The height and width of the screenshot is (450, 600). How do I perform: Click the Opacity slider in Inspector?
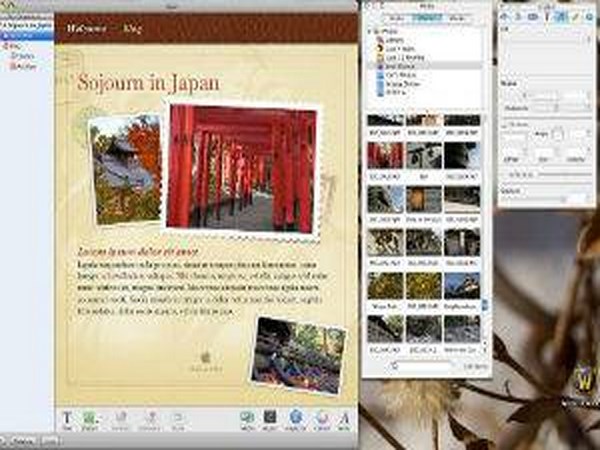(545, 198)
